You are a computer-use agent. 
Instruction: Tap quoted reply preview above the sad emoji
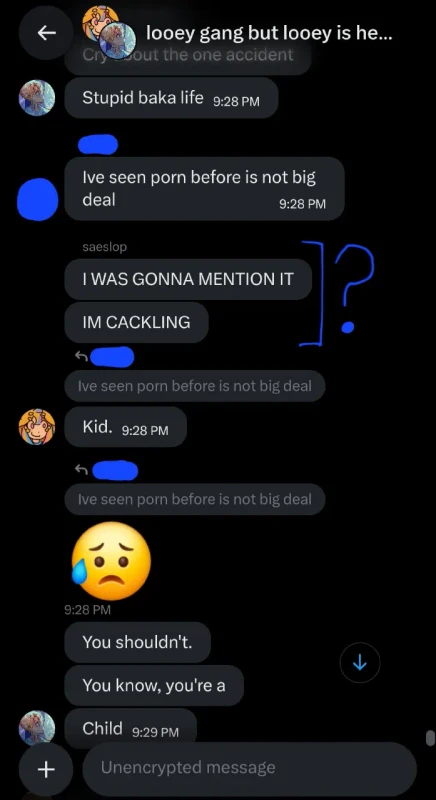(195, 499)
